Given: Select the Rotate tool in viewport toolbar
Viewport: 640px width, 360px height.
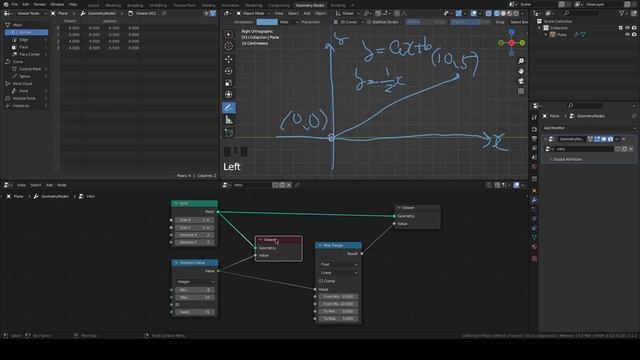Looking at the screenshot, I should [229, 71].
